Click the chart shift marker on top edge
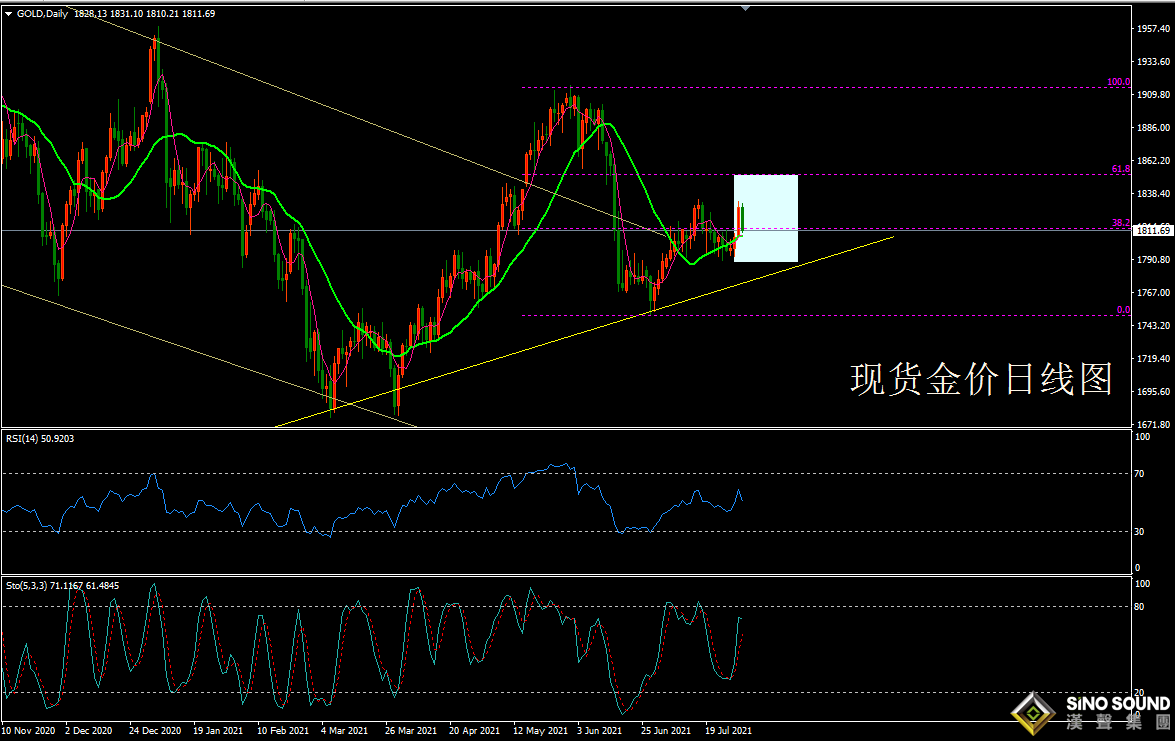The image size is (1175, 741). (746, 8)
